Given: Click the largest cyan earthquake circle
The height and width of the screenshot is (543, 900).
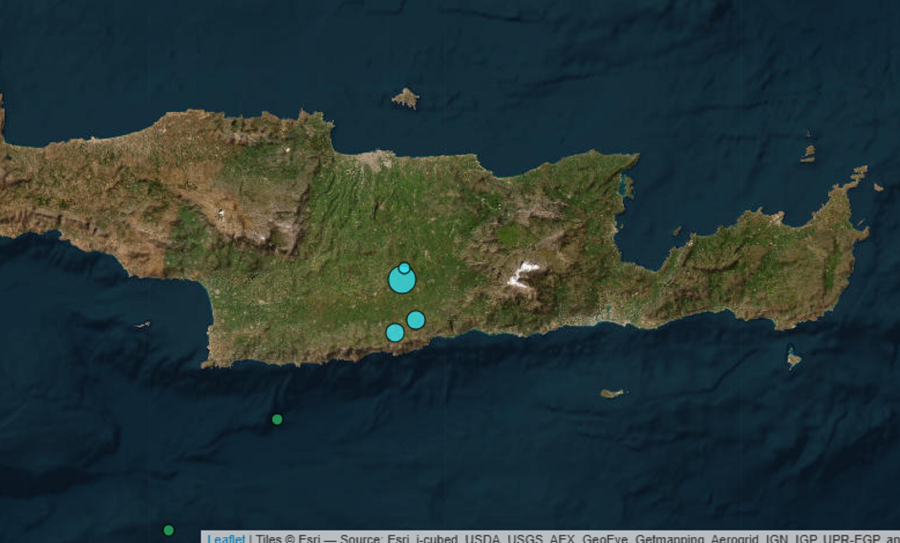Looking at the screenshot, I should 401,281.
